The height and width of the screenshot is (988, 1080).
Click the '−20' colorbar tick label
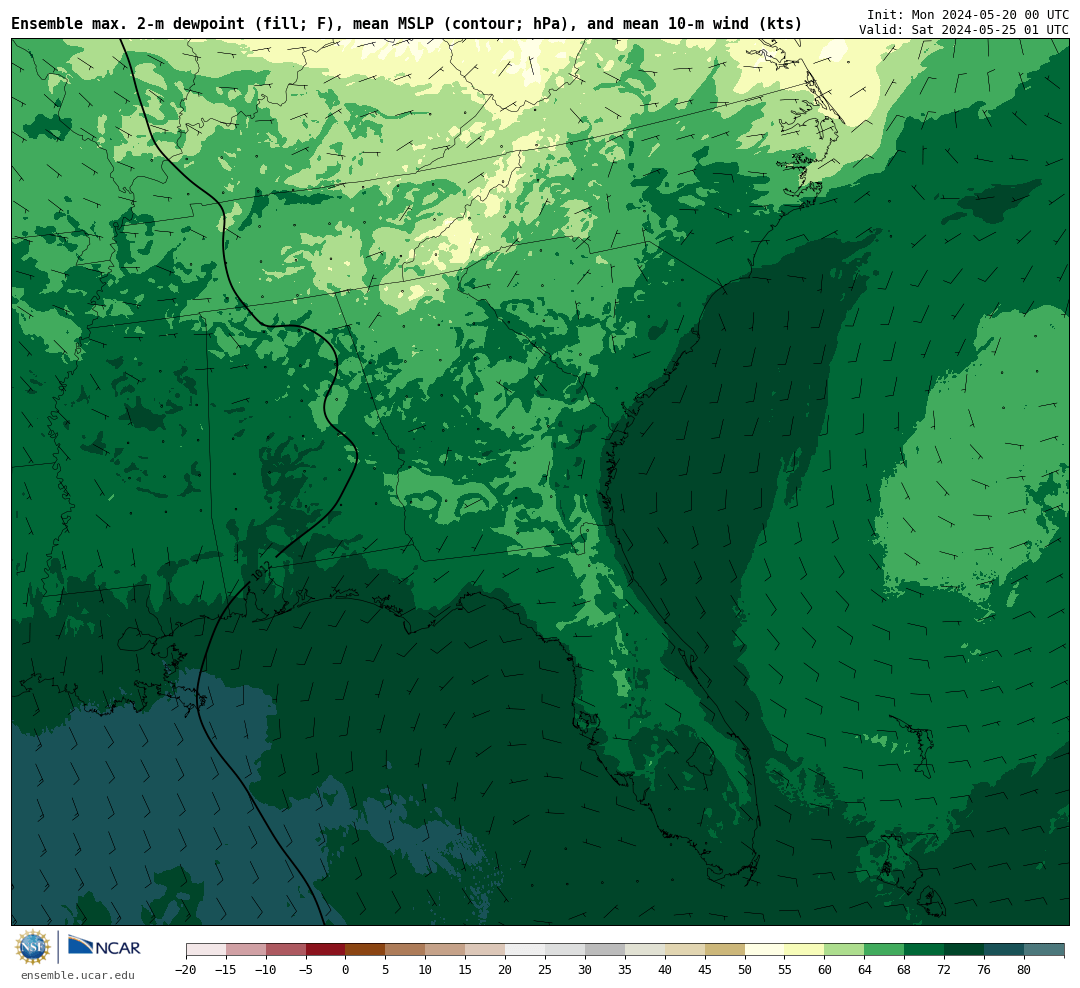coord(186,970)
